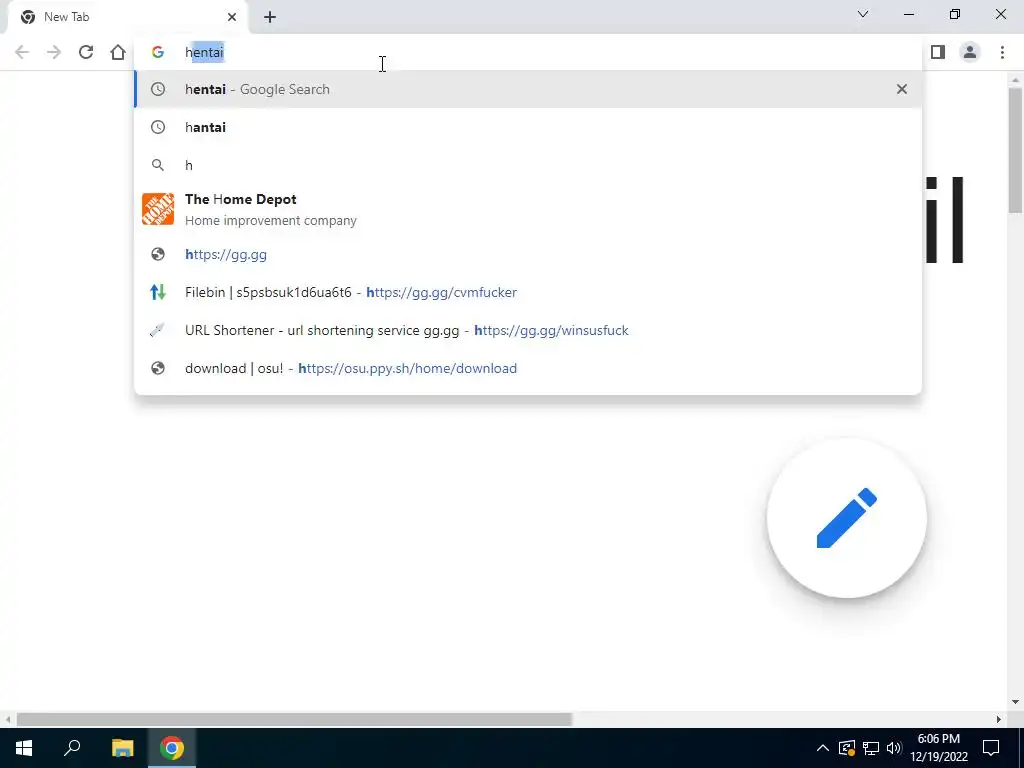Open the volume tray icon
Image resolution: width=1024 pixels, height=768 pixels.
point(894,748)
